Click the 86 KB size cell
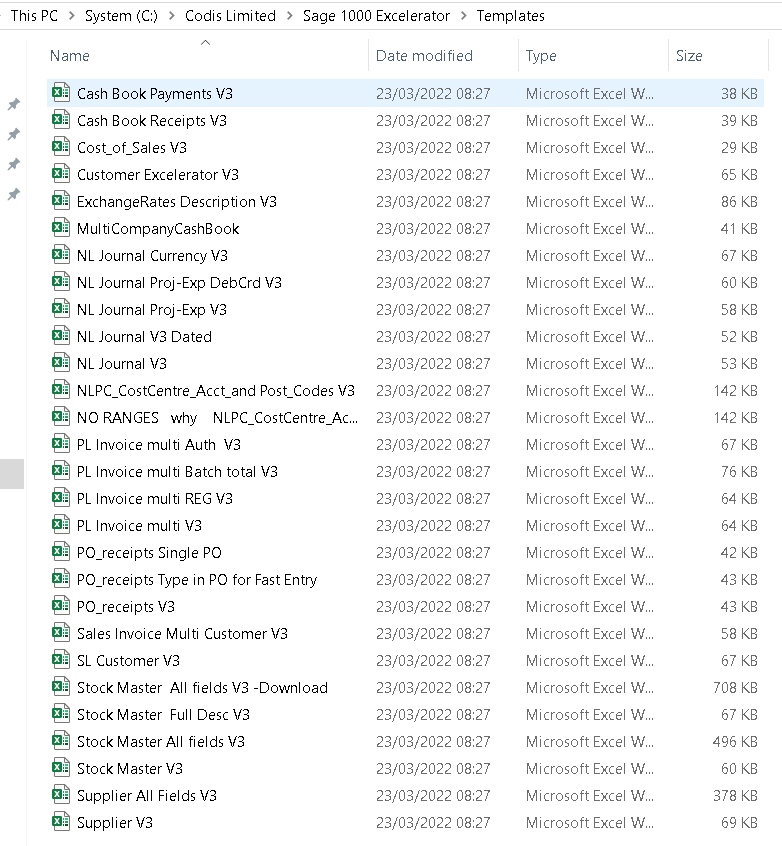 (739, 201)
